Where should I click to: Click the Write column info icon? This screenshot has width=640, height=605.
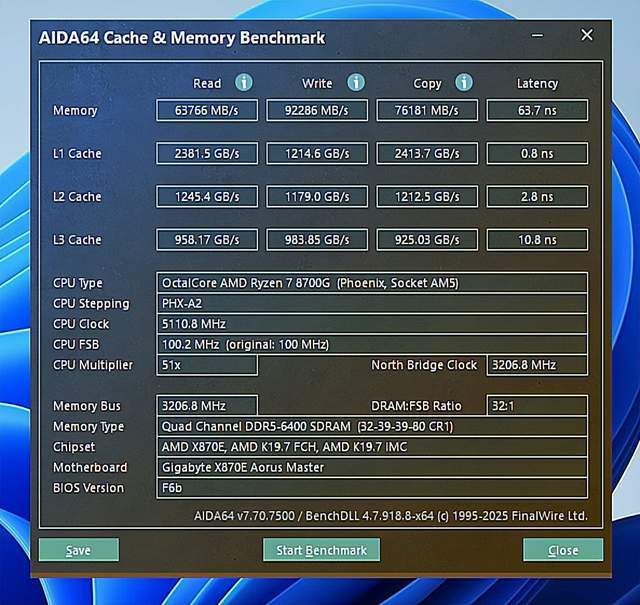click(356, 83)
